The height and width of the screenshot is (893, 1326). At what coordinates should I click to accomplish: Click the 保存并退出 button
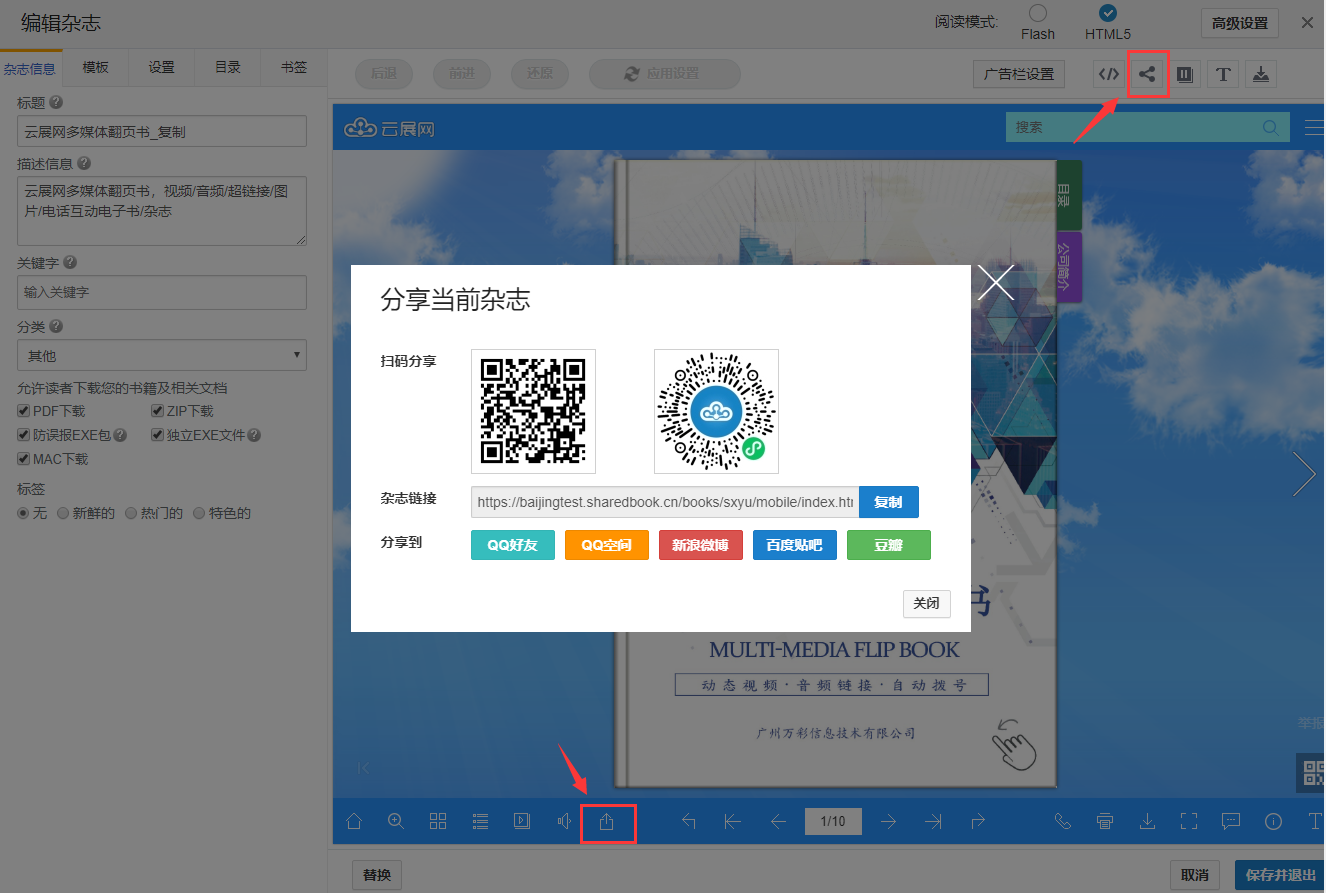pos(1280,875)
